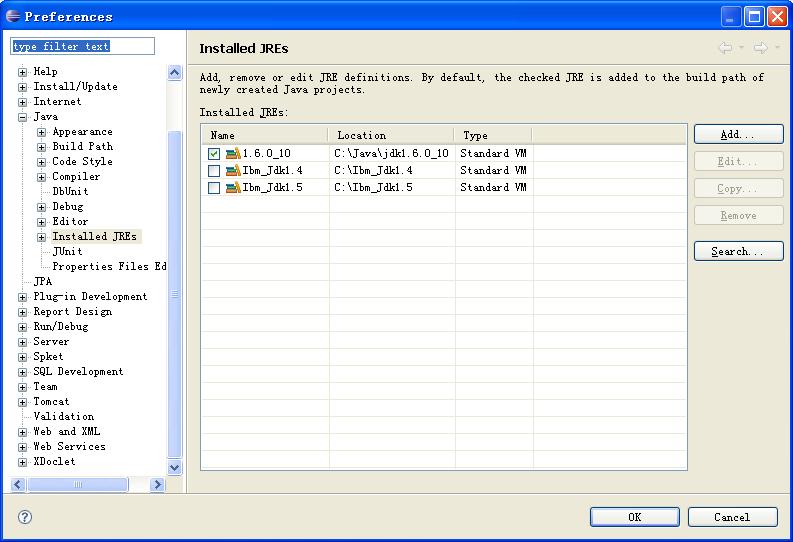The image size is (793, 542).
Task: Expand the Compiler node
Action: click(x=41, y=177)
